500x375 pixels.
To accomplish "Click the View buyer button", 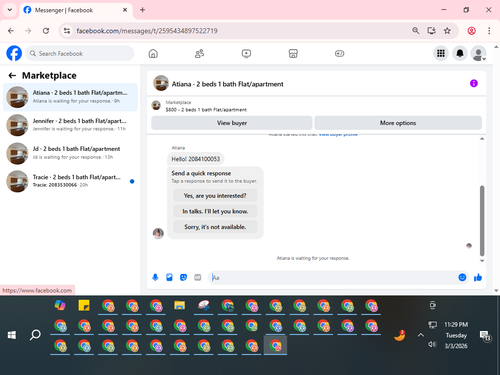I will pos(232,123).
